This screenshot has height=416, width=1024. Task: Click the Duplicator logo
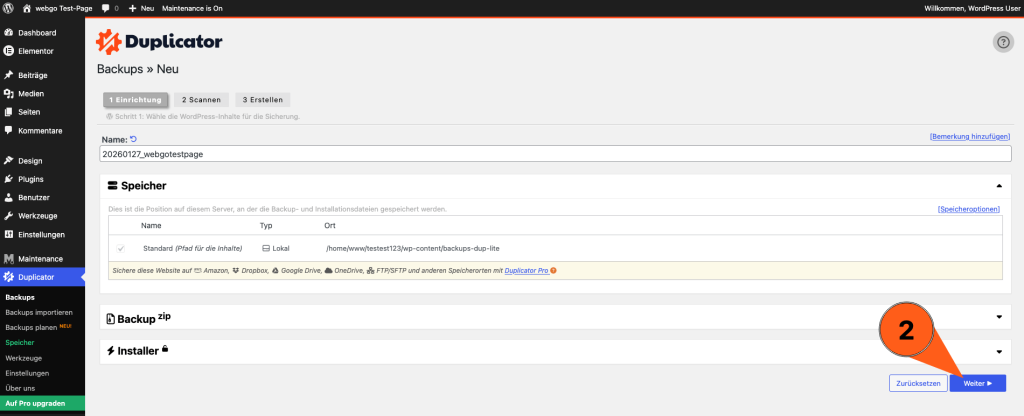pos(159,42)
